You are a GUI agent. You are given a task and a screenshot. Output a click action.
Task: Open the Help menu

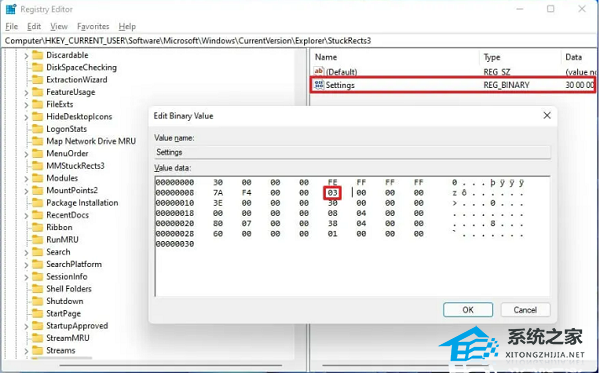[127, 26]
